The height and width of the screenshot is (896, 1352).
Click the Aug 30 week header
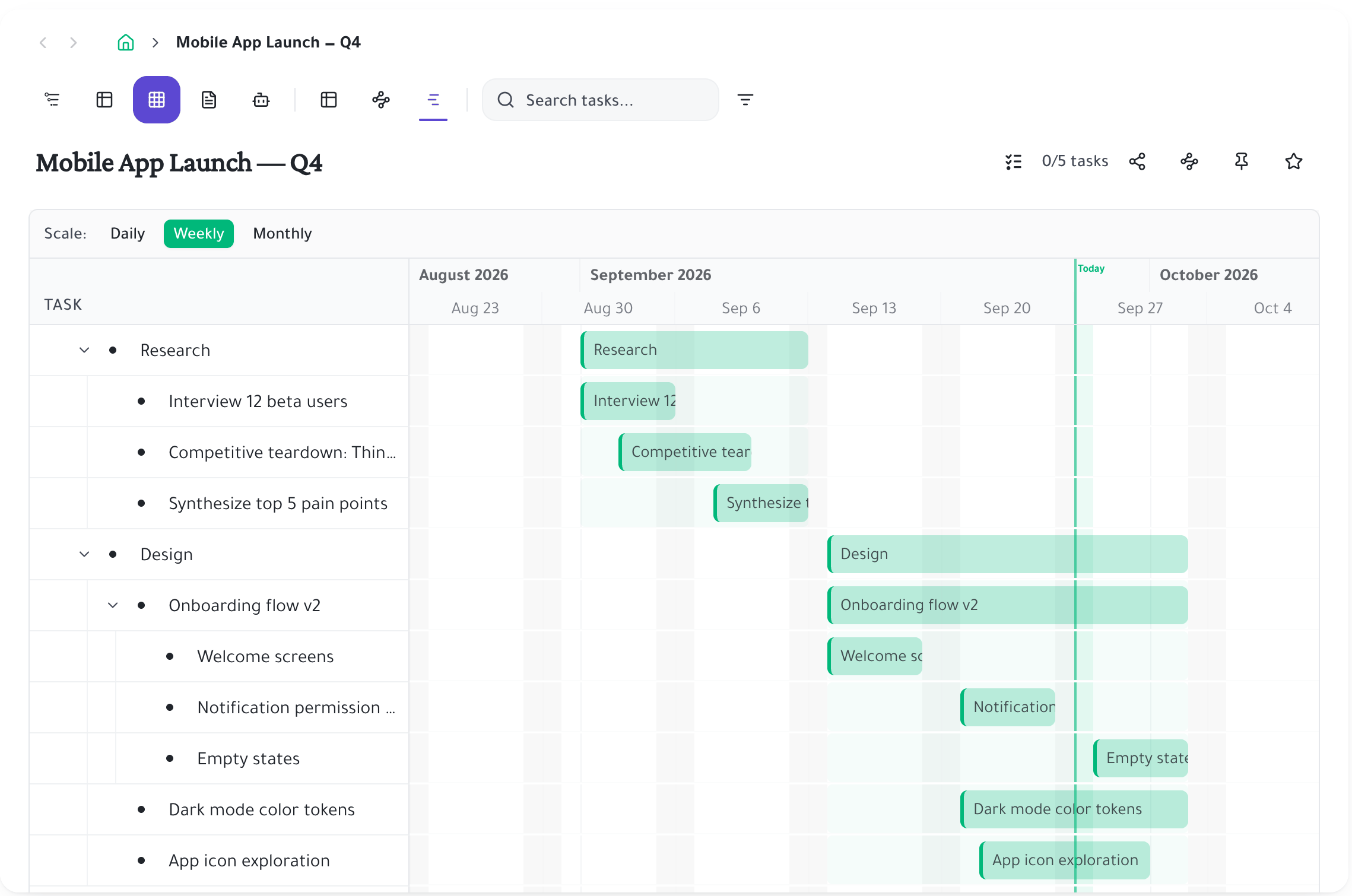tap(608, 308)
